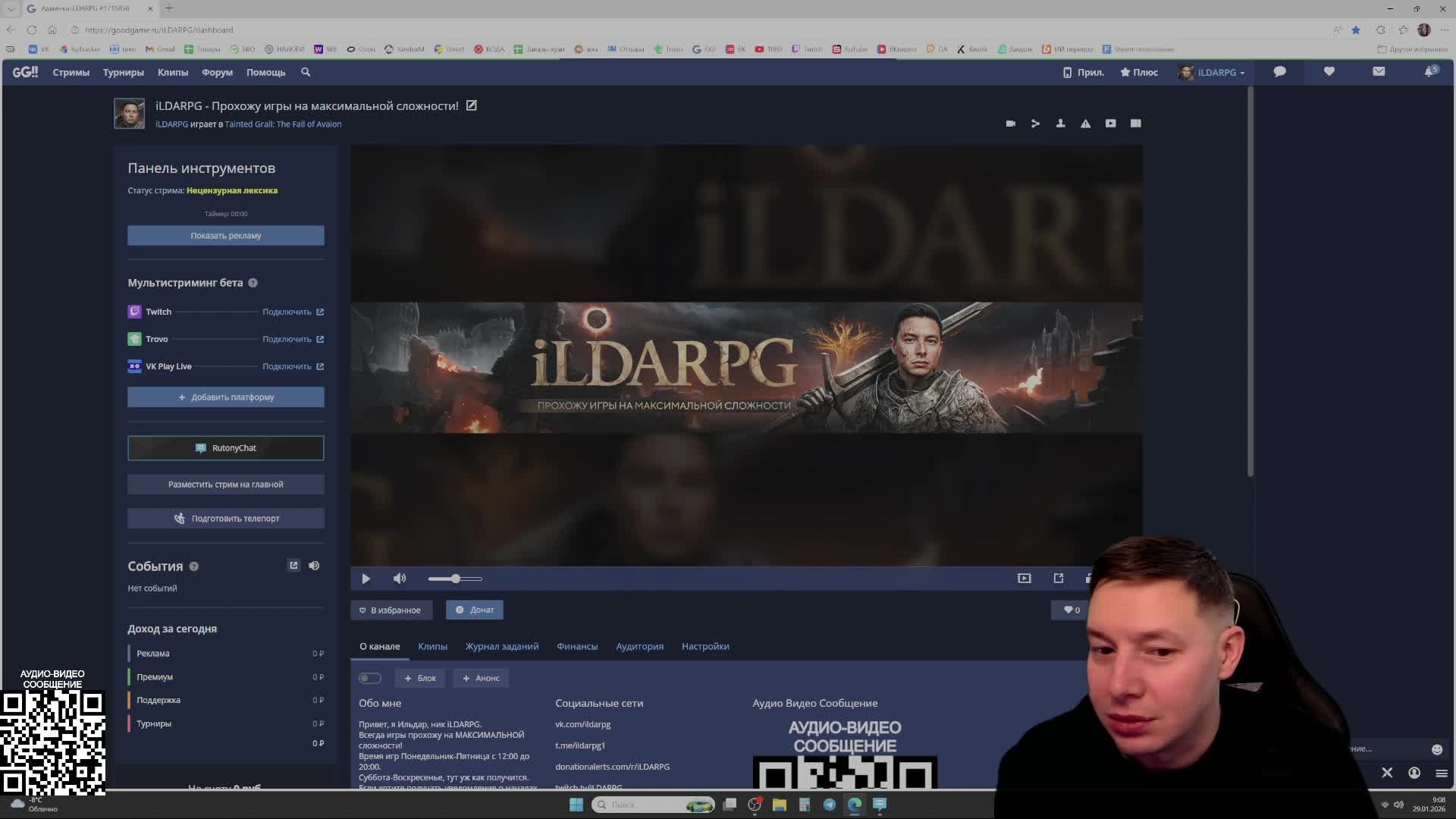Viewport: 1456px width, 819px height.
Task: Click the notifications bell icon
Action: point(1429,71)
